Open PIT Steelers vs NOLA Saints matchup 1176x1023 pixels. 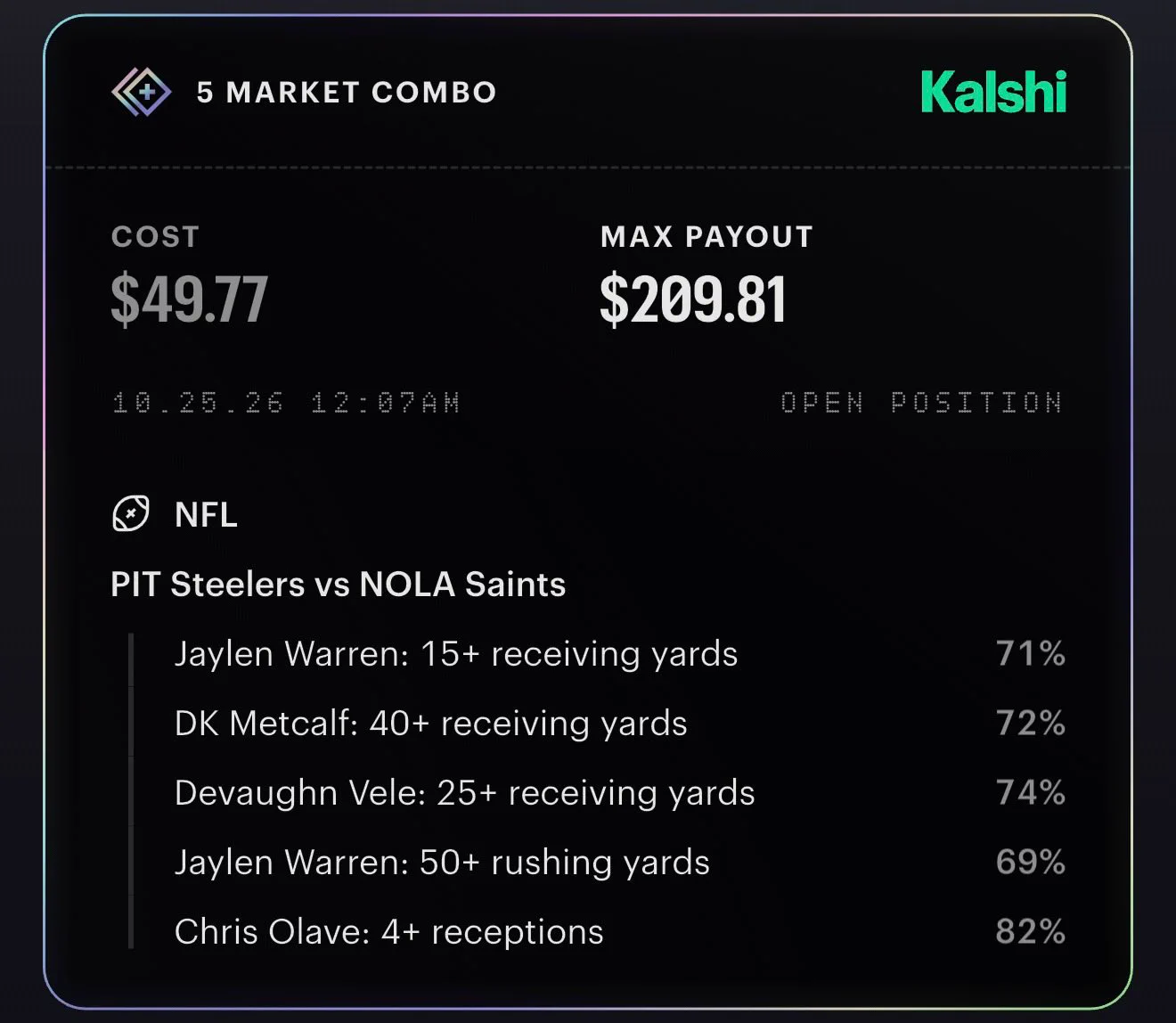tap(339, 585)
